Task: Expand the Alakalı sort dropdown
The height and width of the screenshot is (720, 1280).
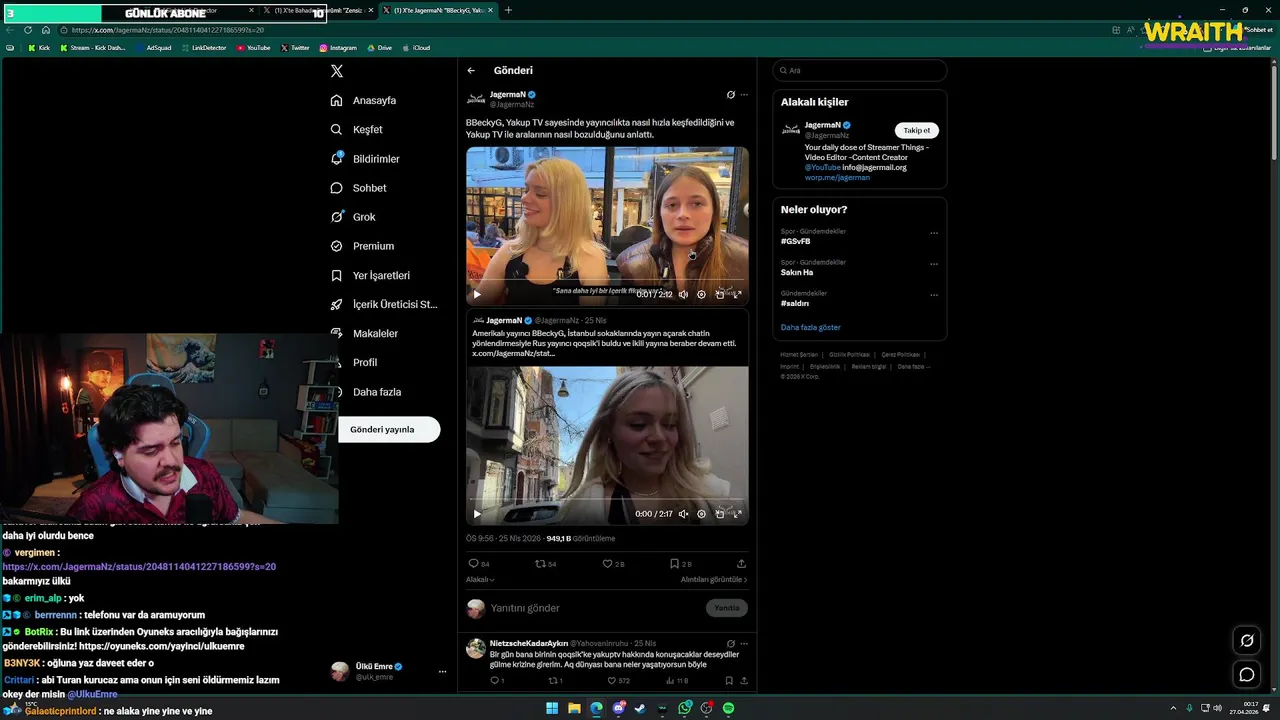Action: pos(480,580)
